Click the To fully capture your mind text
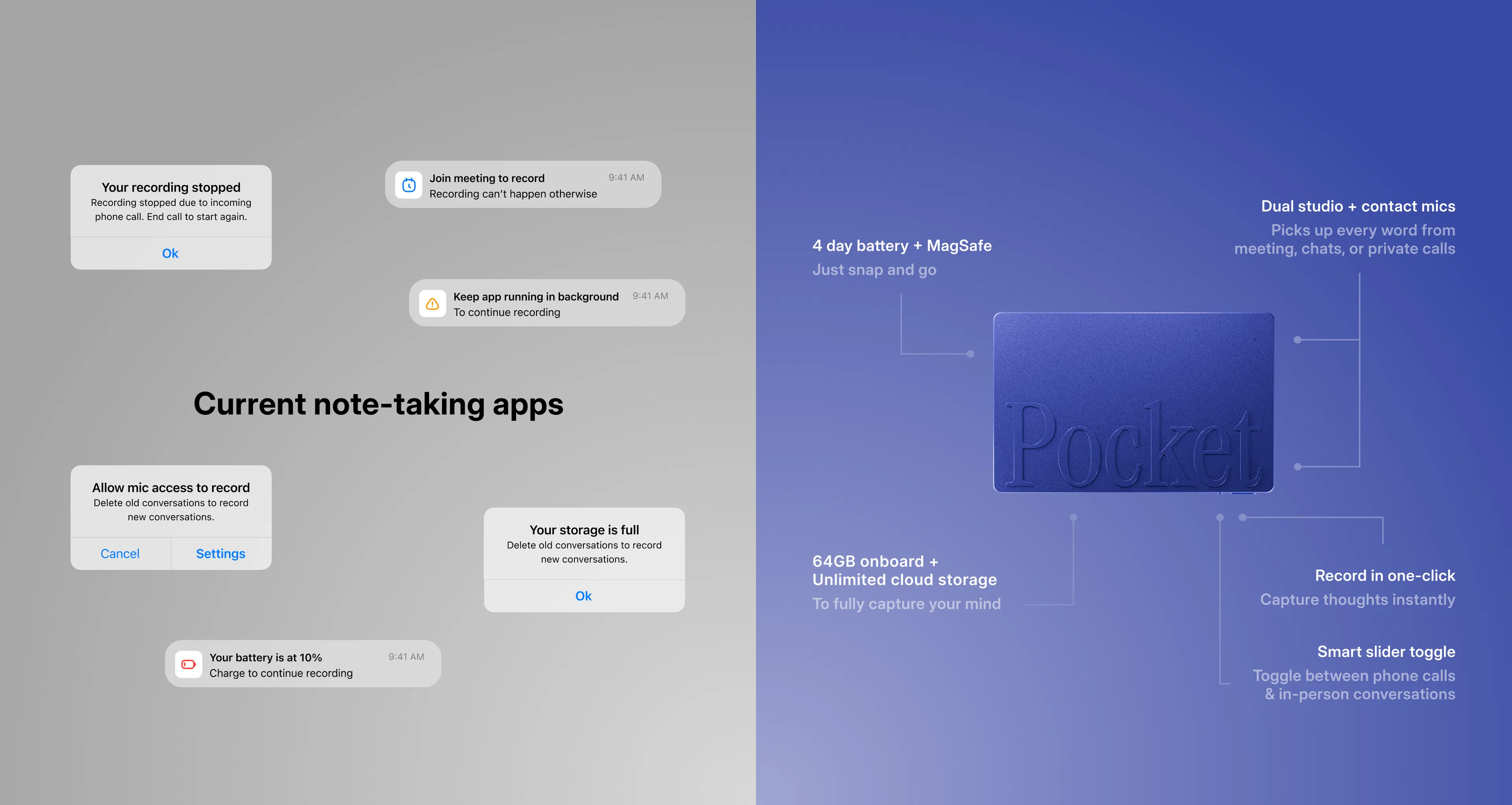Screen dimensions: 1512x805 907,604
